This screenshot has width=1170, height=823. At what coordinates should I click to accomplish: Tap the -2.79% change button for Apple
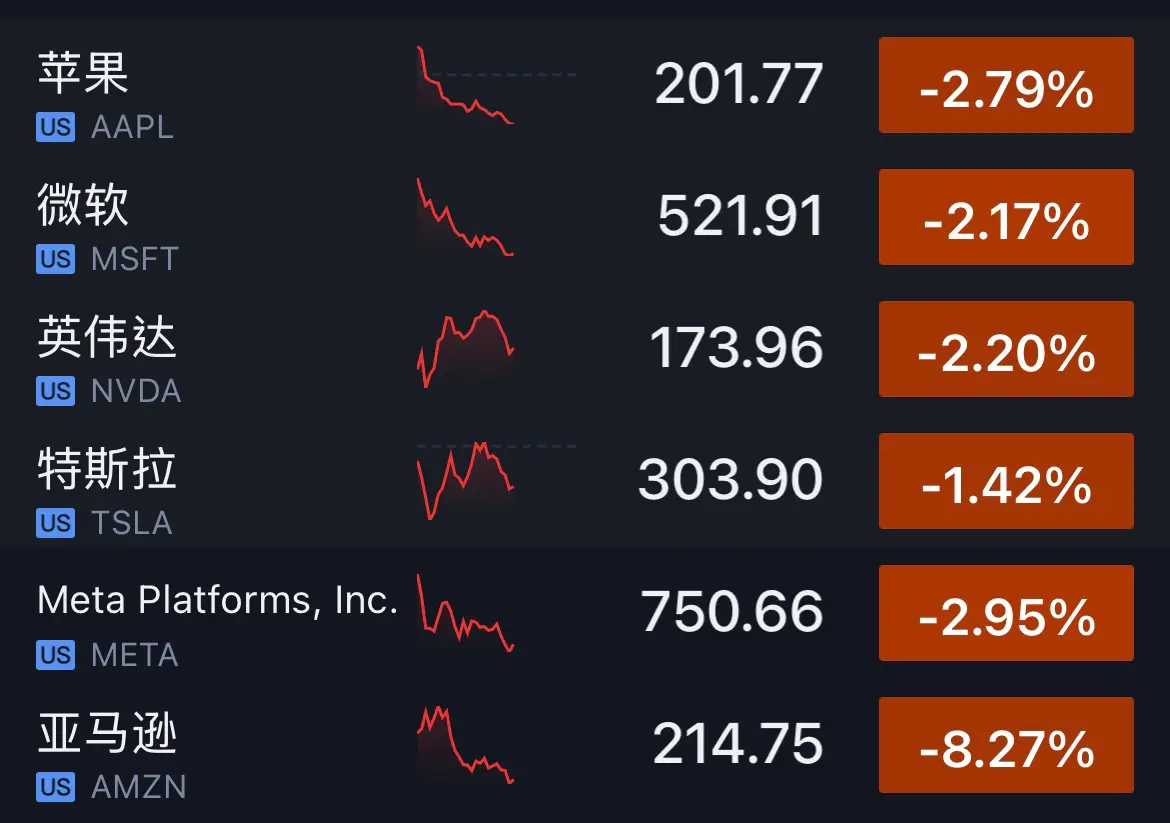click(x=1005, y=85)
